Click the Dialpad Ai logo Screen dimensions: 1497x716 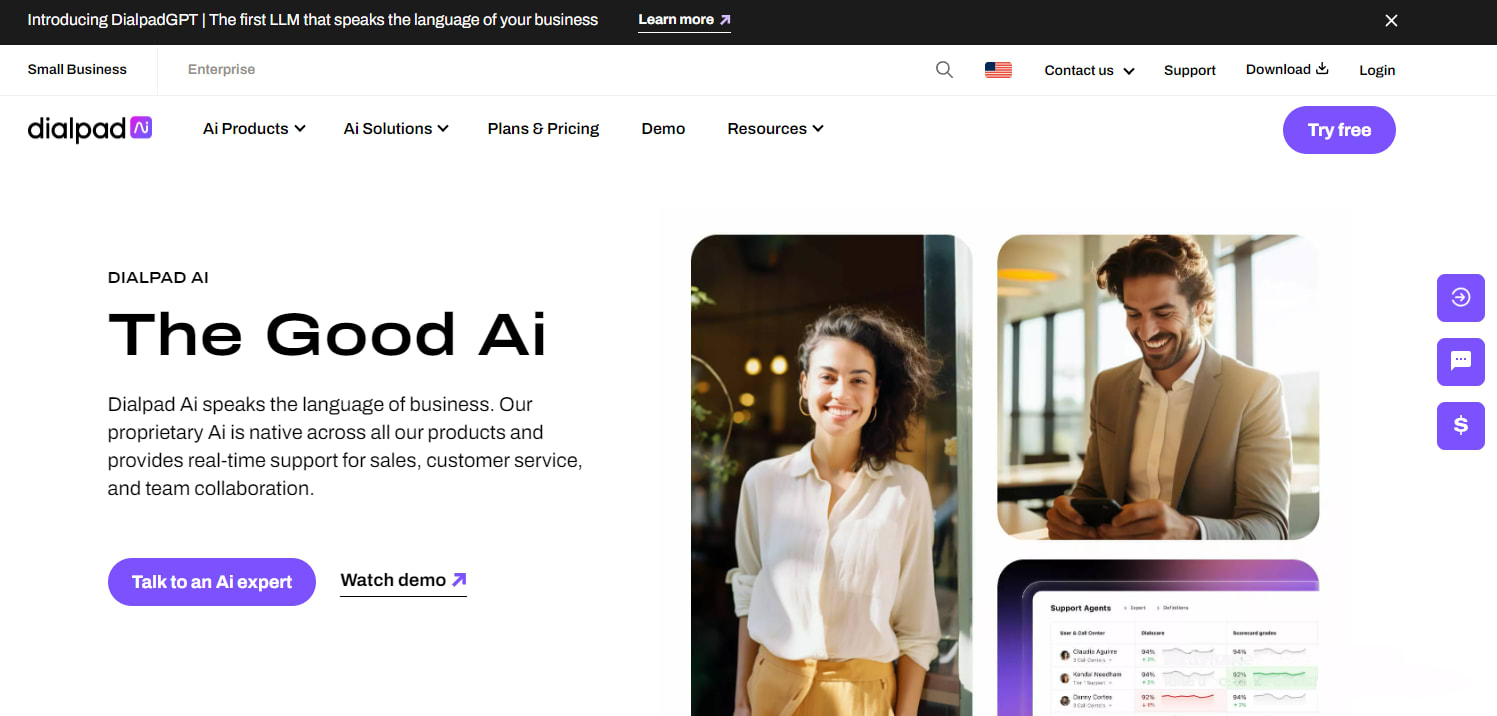90,129
